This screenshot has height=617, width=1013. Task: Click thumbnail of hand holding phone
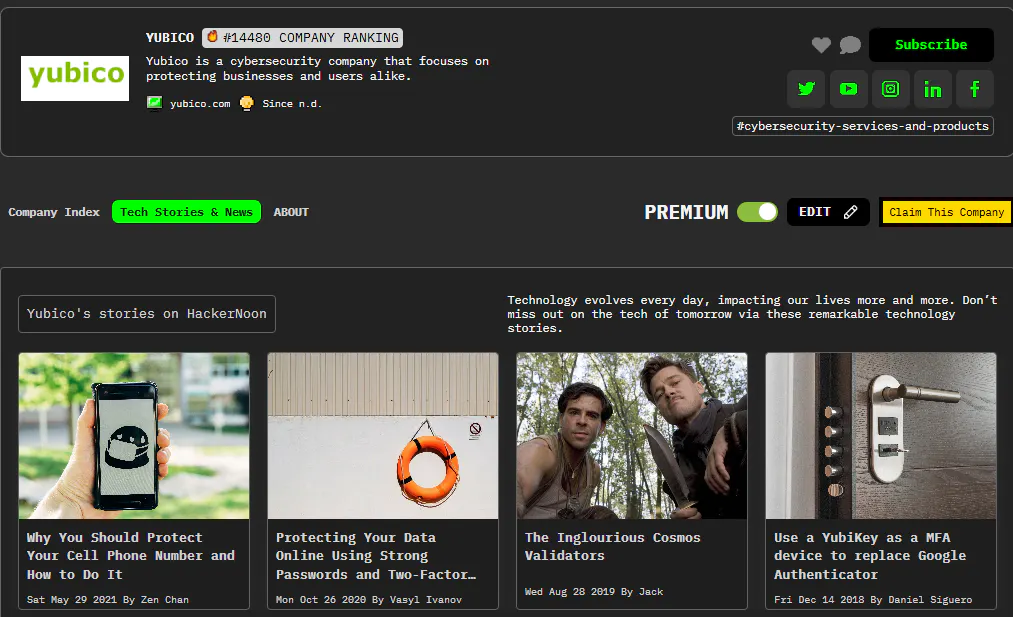pos(134,435)
